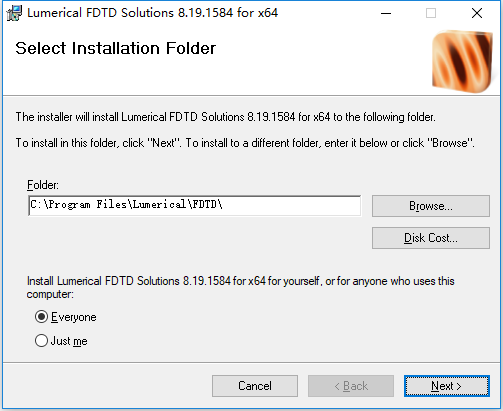
Task: Open the Browse folder dialog
Action: (x=431, y=206)
